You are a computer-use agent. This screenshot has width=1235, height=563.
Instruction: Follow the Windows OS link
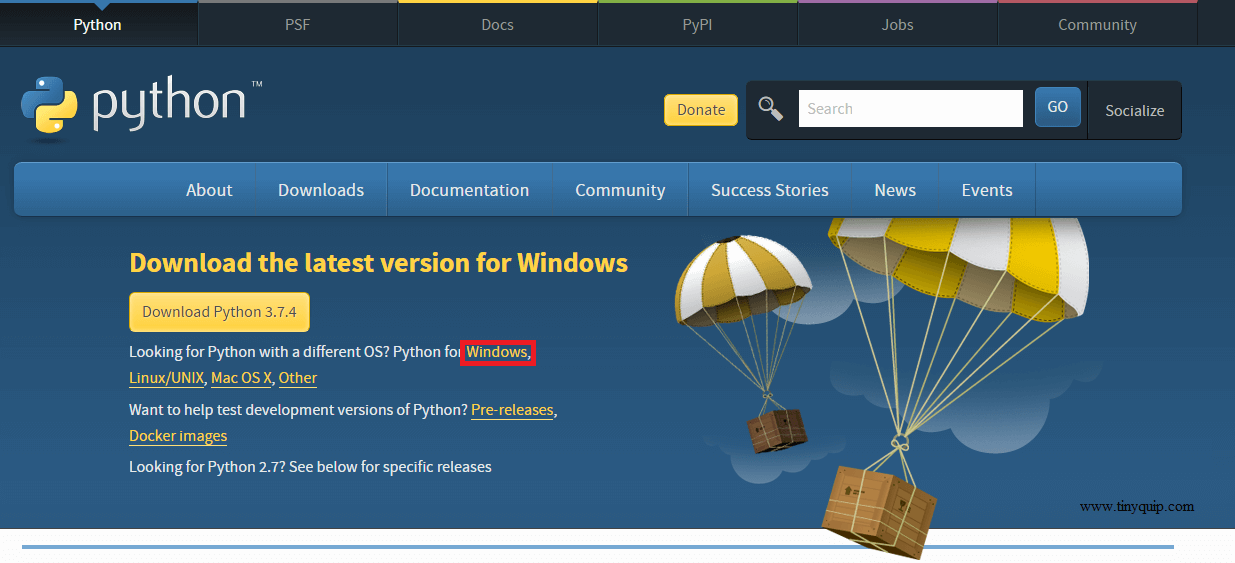tap(497, 352)
